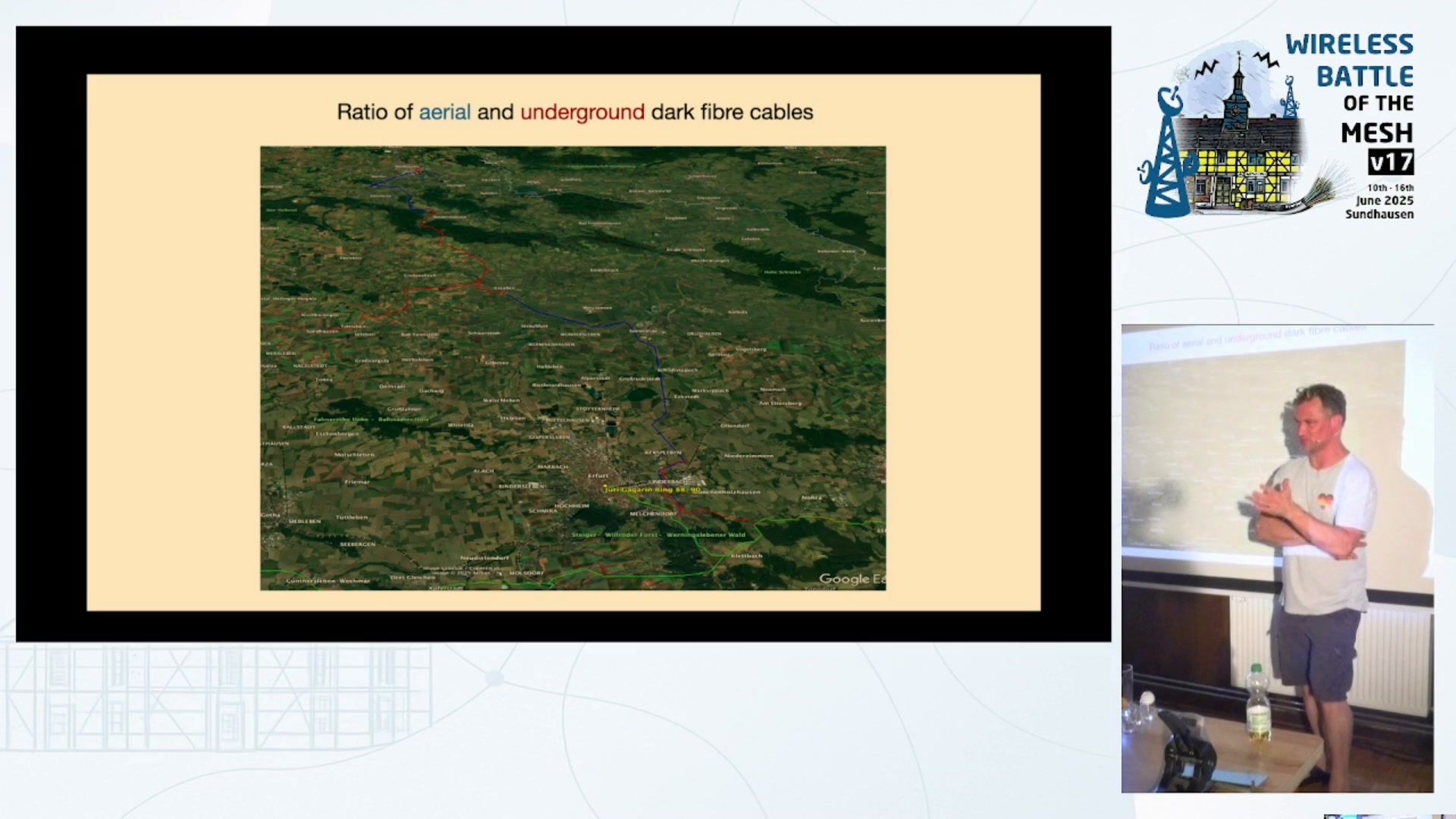Click the word 'aerial' in slide title
The height and width of the screenshot is (819, 1456).
pos(445,112)
